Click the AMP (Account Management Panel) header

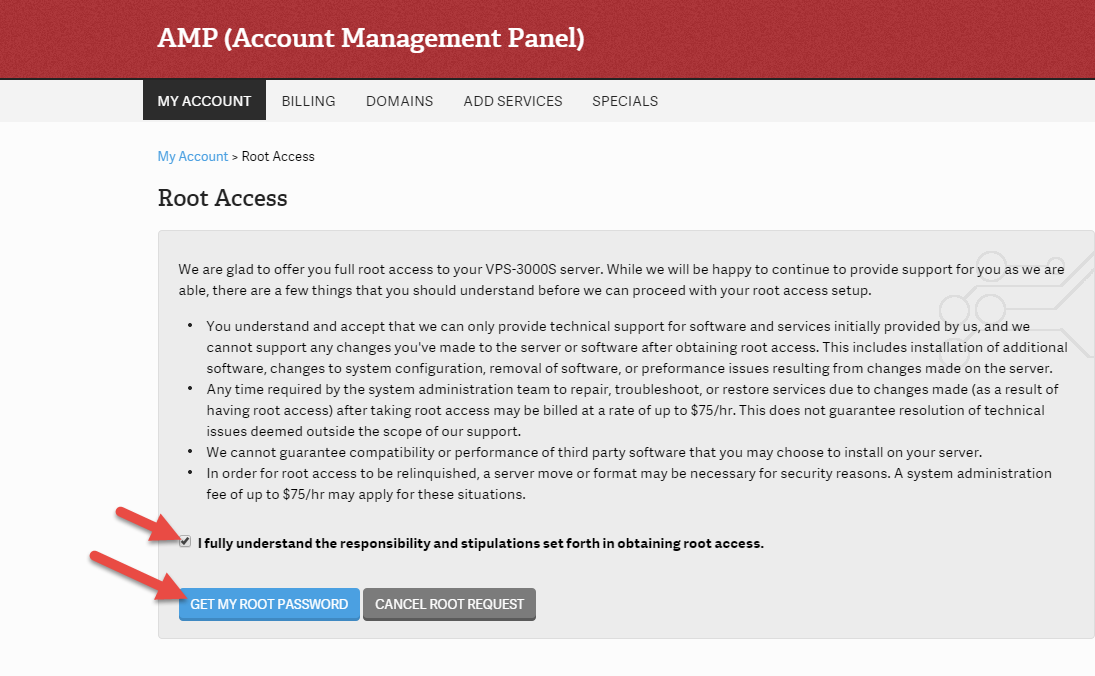[370, 38]
